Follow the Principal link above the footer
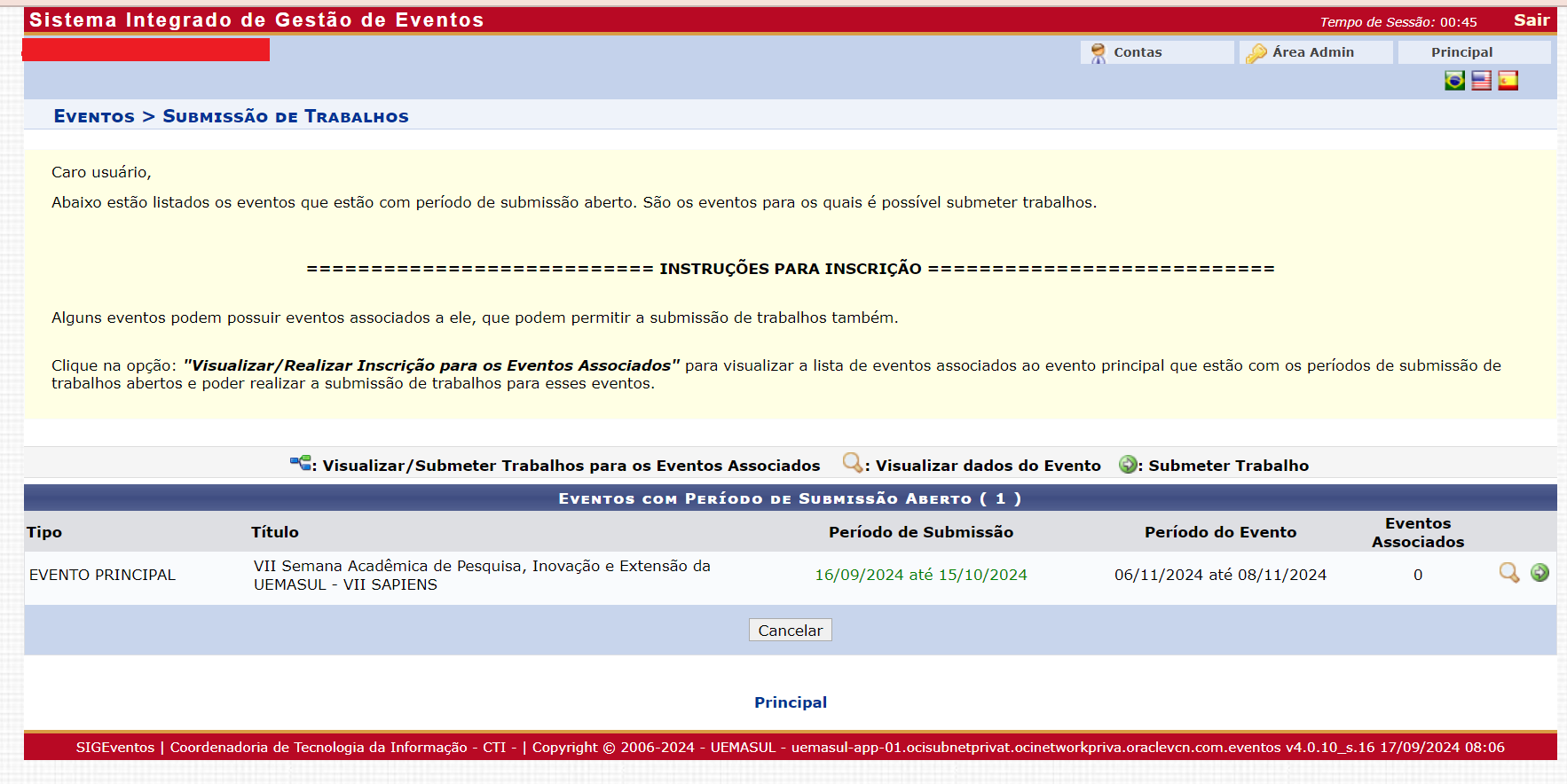Screen dimensions: 1567x784 (x=790, y=702)
